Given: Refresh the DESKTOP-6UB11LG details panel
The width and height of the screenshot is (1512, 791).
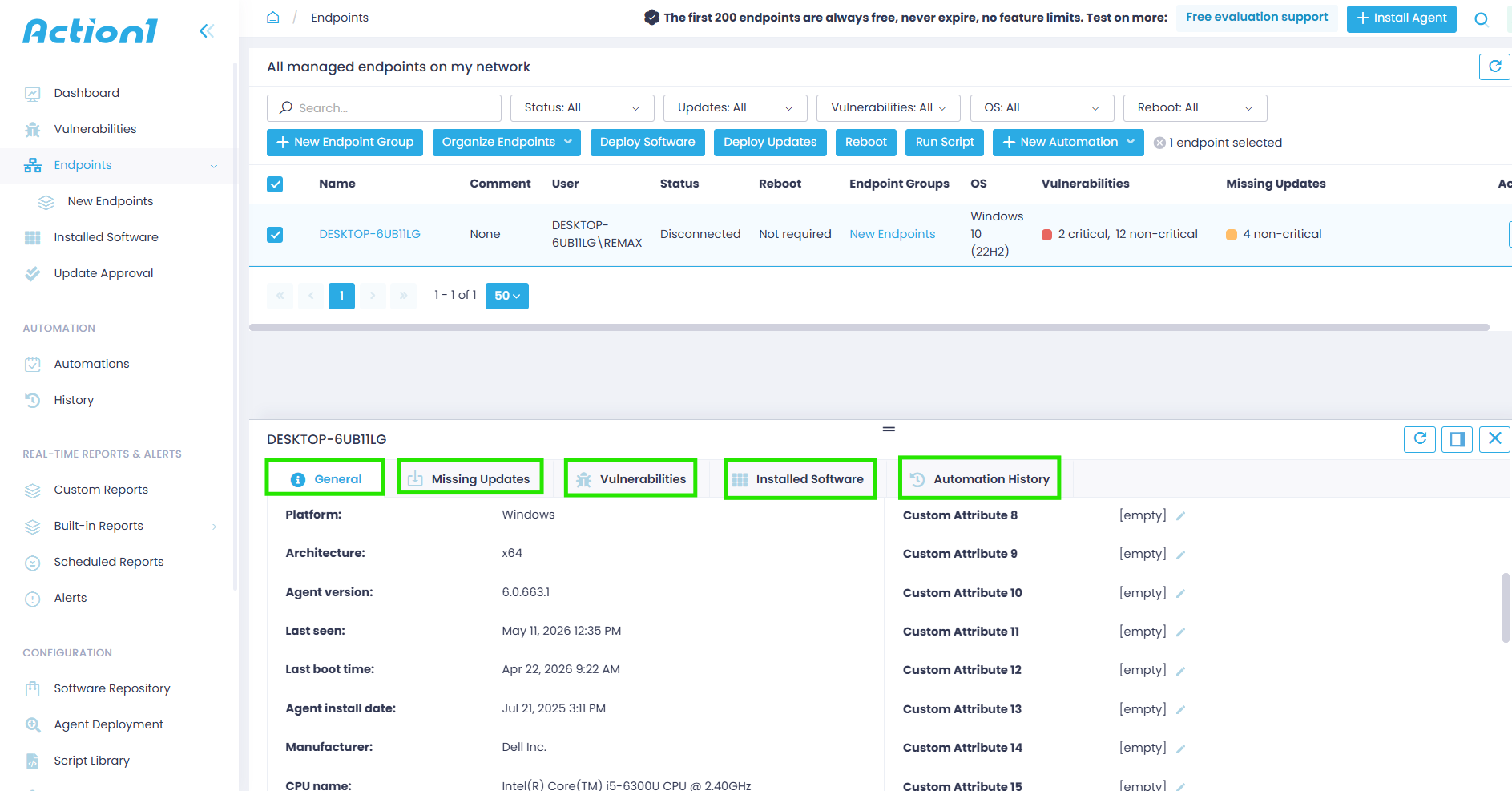Looking at the screenshot, I should click(x=1420, y=439).
